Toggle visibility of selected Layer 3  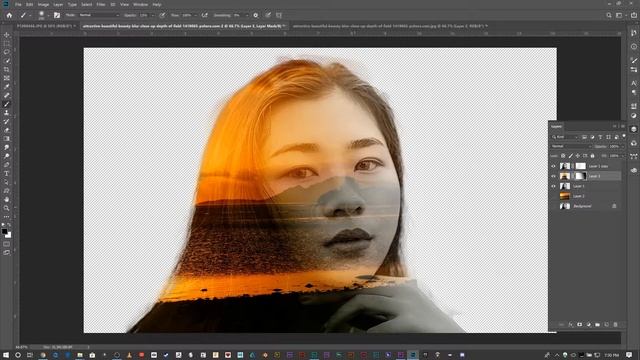click(553, 176)
